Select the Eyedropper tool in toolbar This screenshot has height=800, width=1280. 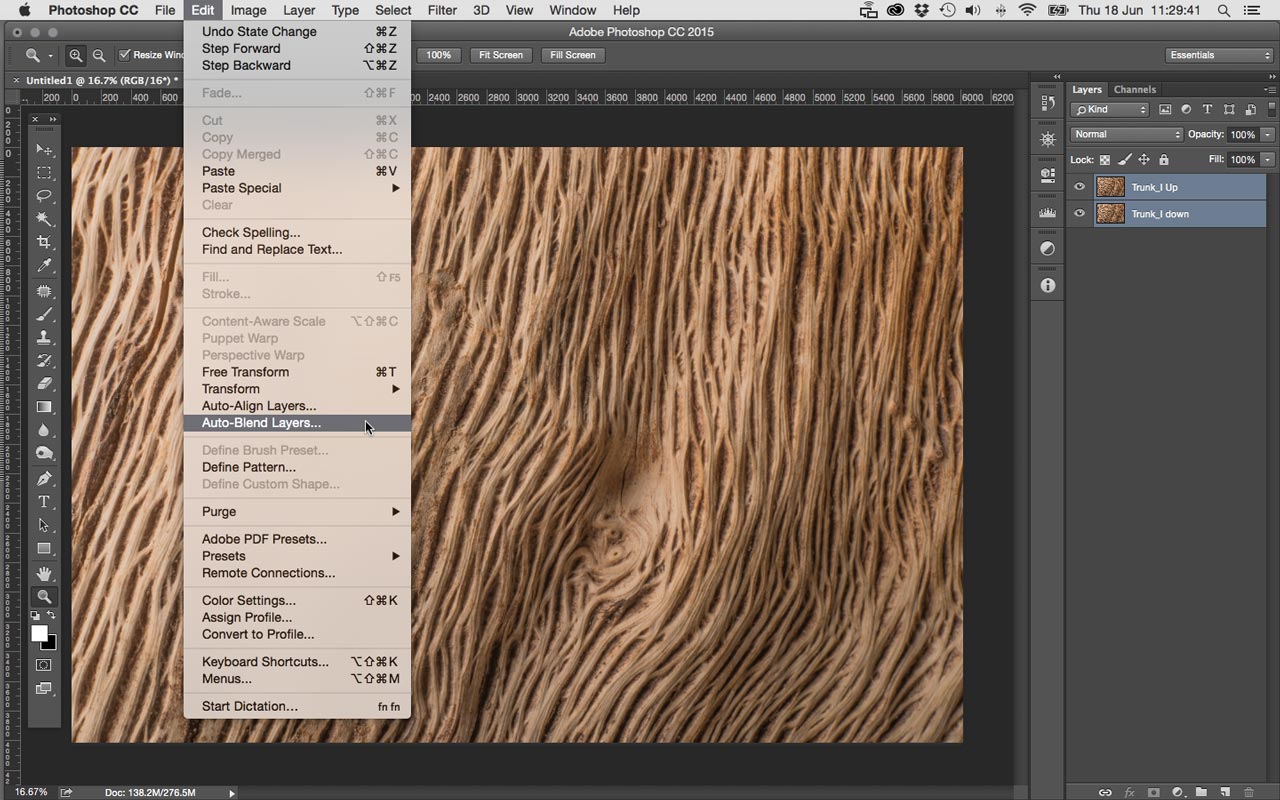(44, 266)
